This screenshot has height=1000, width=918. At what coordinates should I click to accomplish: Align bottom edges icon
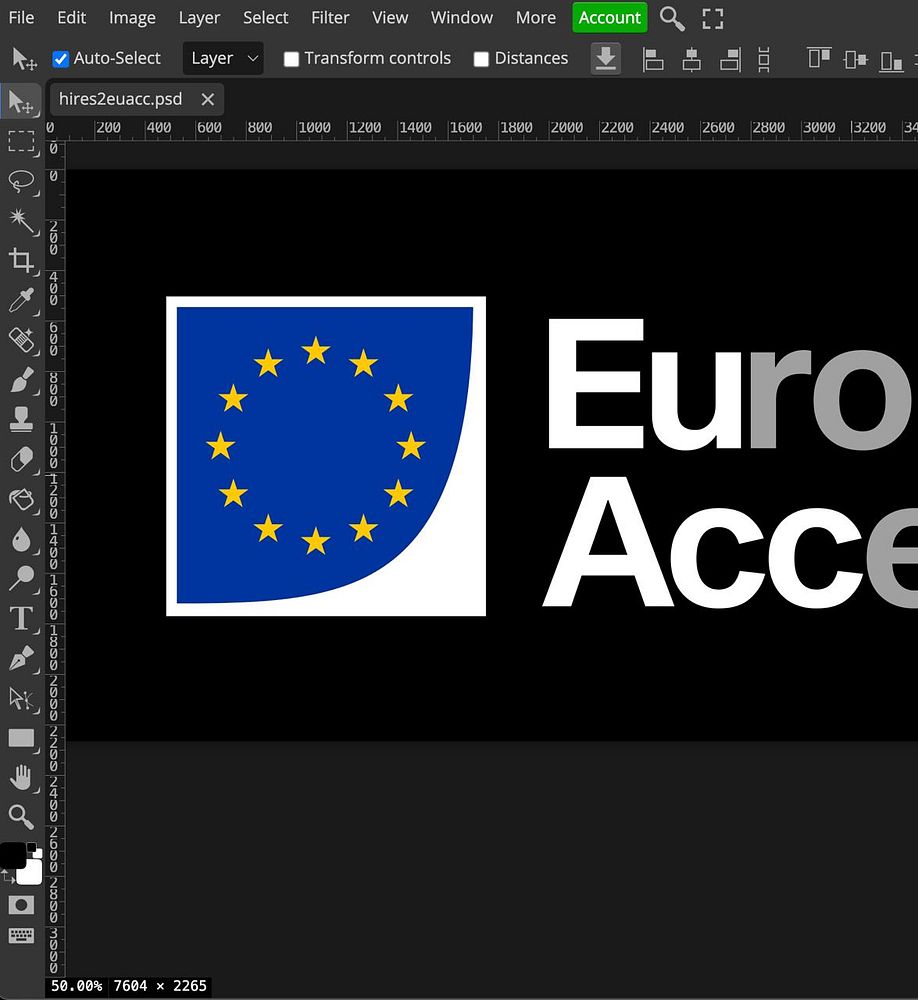(891, 61)
